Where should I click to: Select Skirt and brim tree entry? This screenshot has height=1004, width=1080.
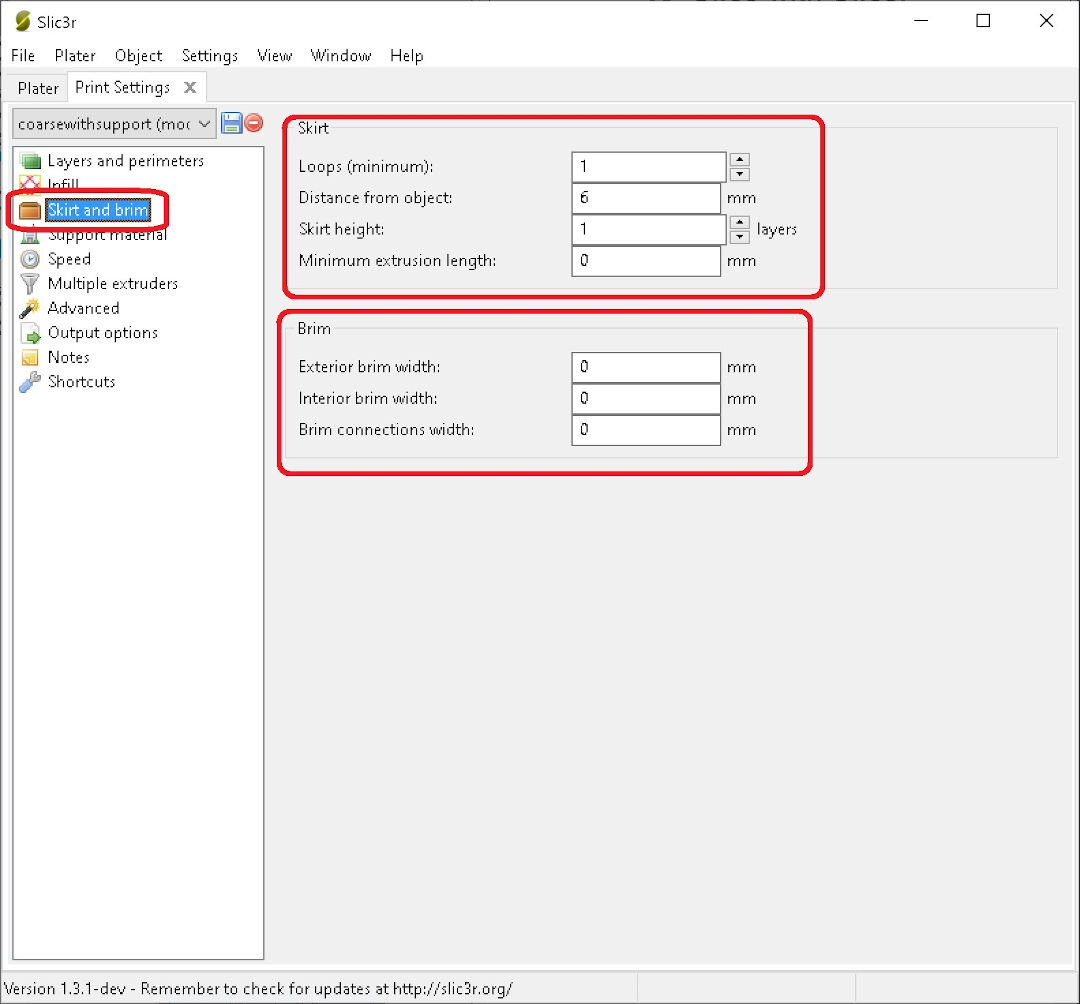pyautogui.click(x=98, y=210)
